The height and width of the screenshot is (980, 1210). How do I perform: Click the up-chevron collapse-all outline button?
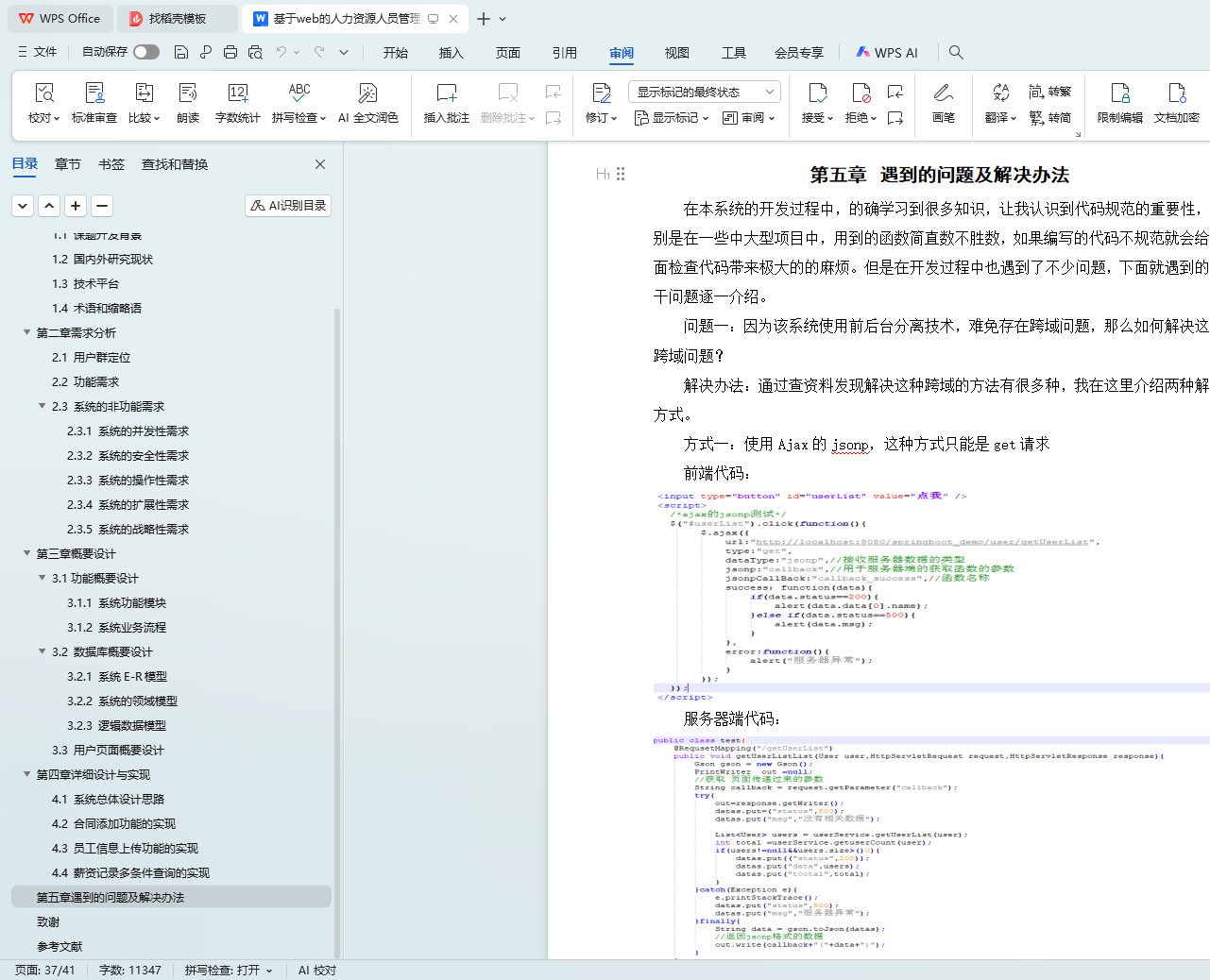pos(49,205)
